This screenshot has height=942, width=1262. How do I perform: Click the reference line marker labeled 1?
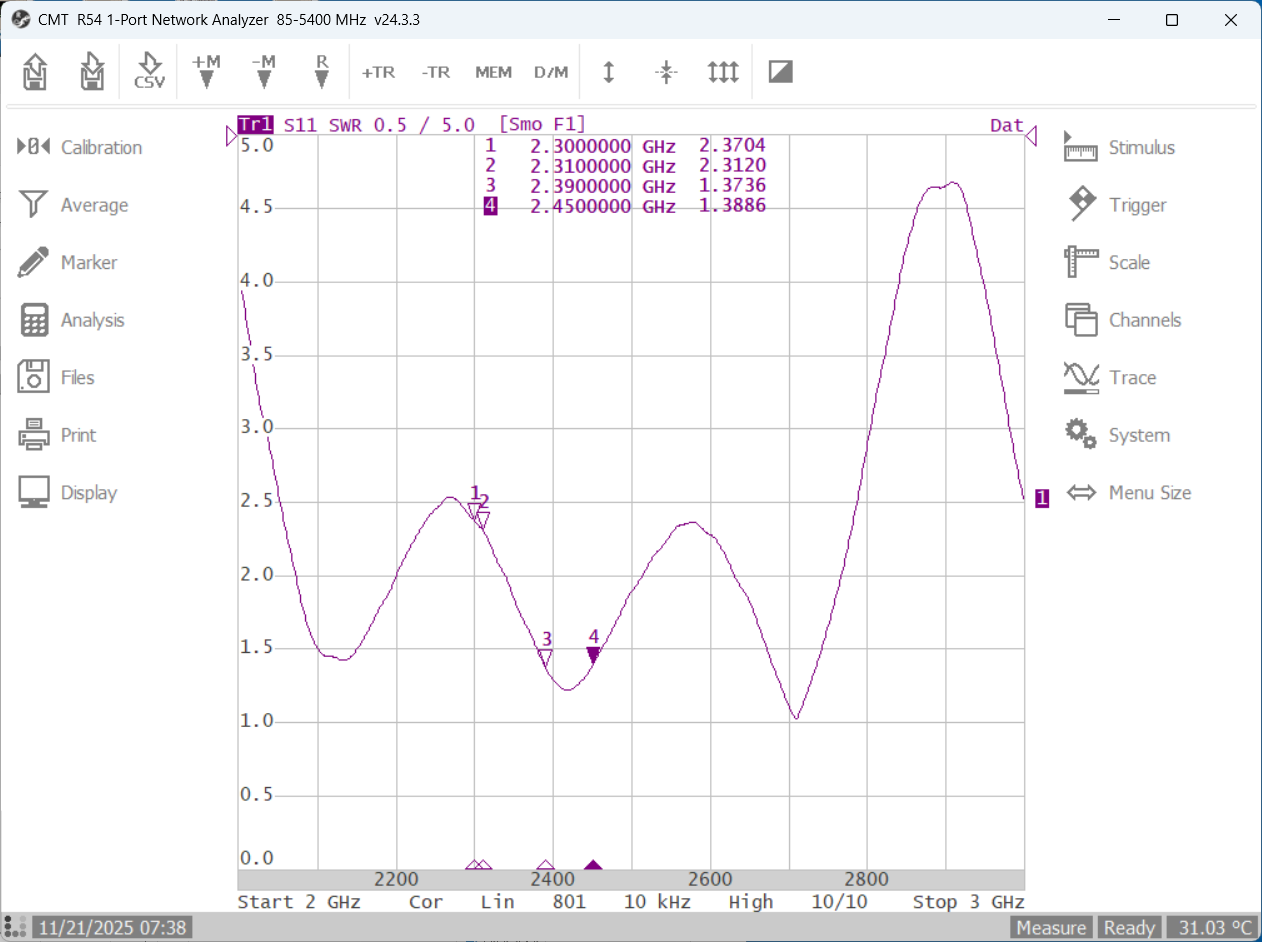click(1042, 498)
